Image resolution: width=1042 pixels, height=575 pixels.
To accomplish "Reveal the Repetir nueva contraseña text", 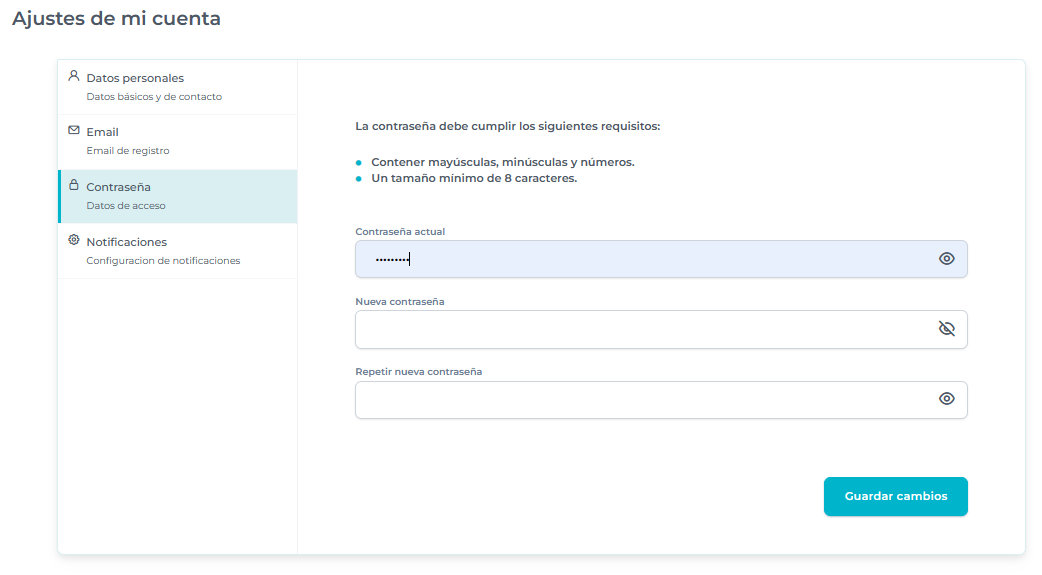I will click(946, 399).
